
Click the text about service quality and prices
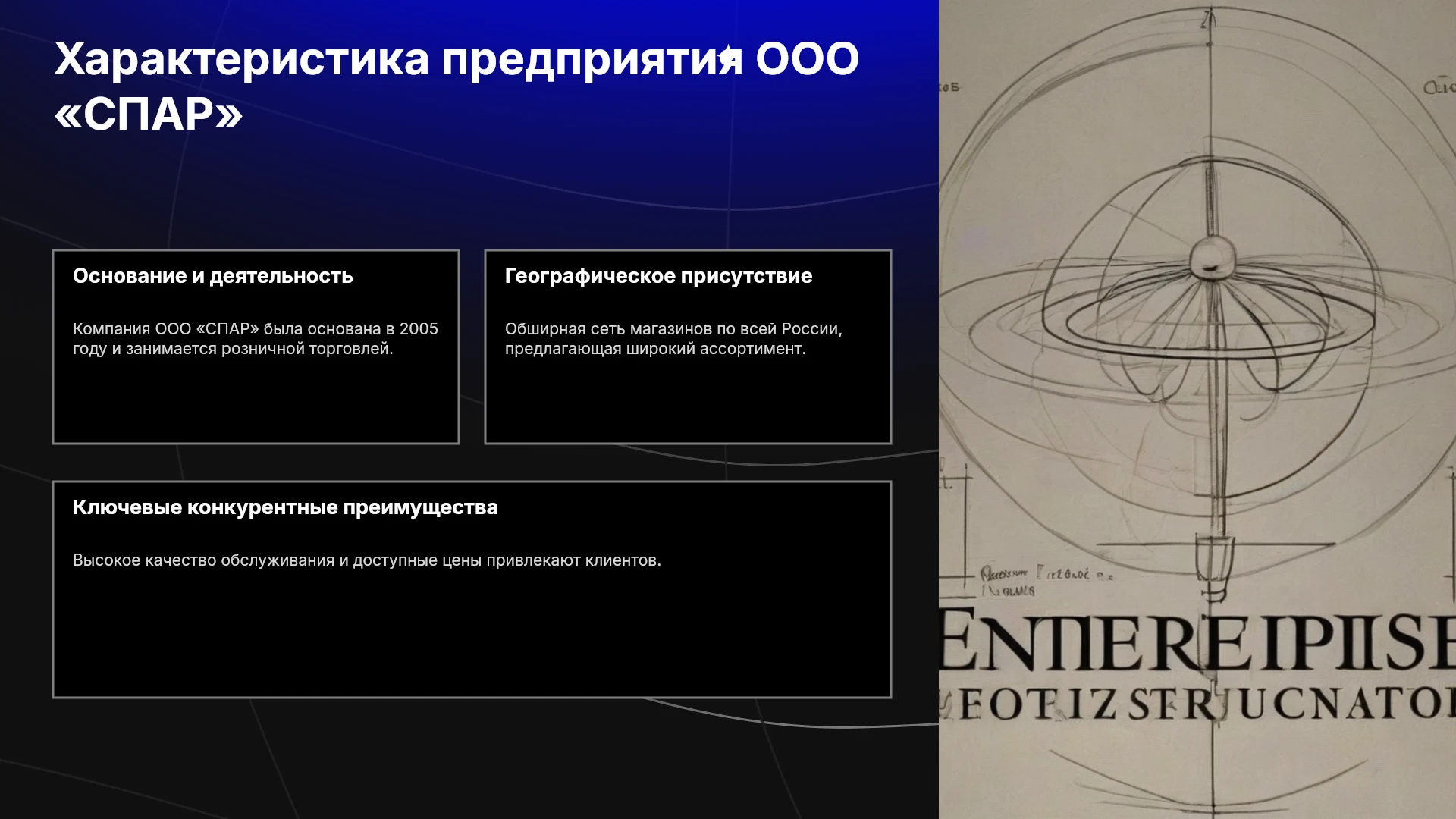(367, 560)
